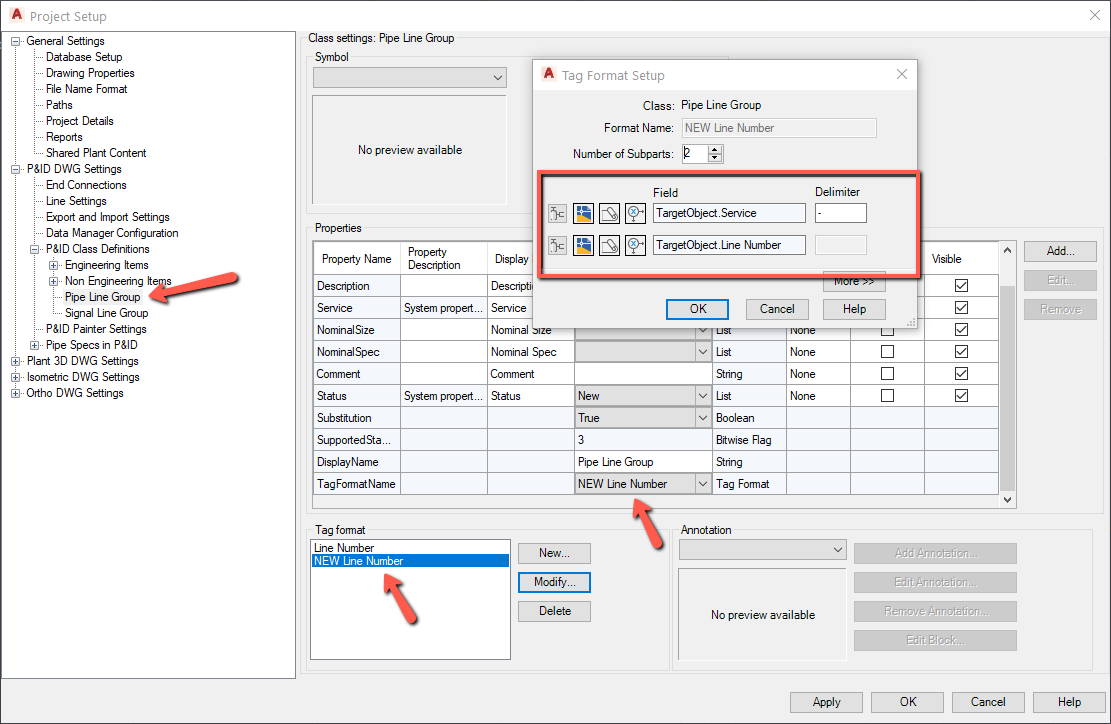Click properties table scroll up arrow
The image size is (1111, 724).
point(1007,249)
